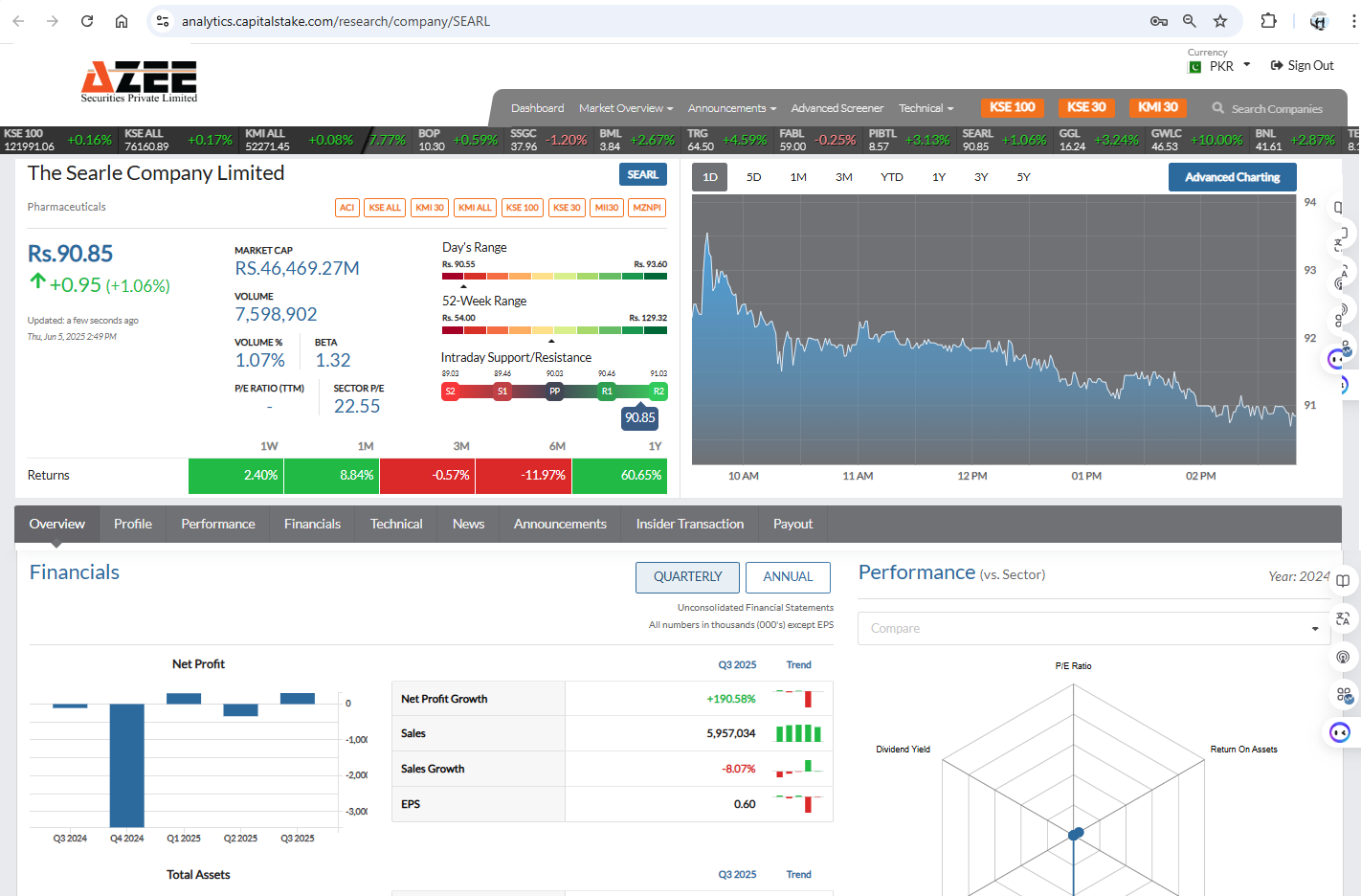Select 5D chart timeframe
Screen dimensions: 1361x896
coord(754,177)
